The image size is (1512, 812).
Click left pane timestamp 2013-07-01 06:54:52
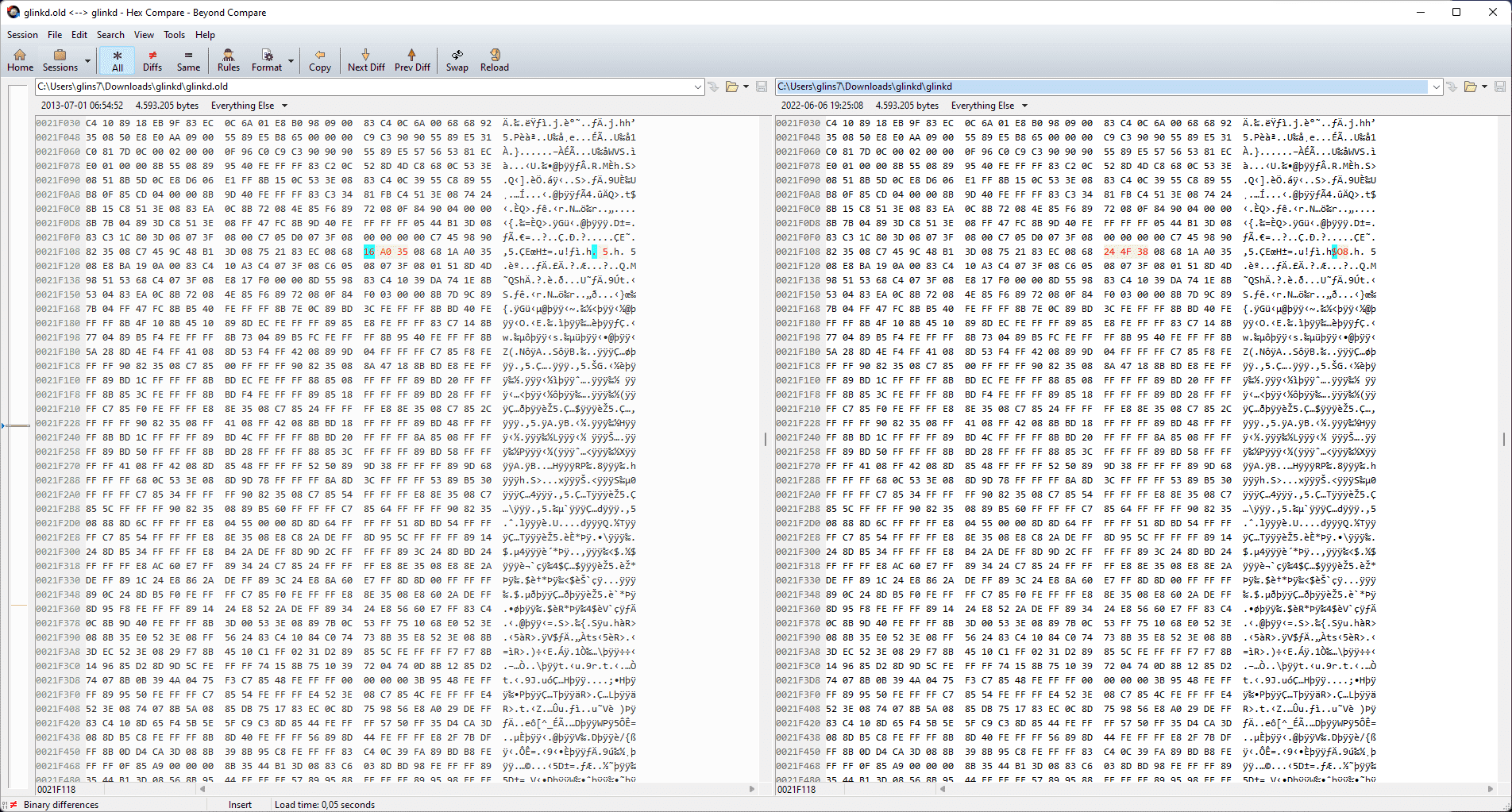(82, 106)
